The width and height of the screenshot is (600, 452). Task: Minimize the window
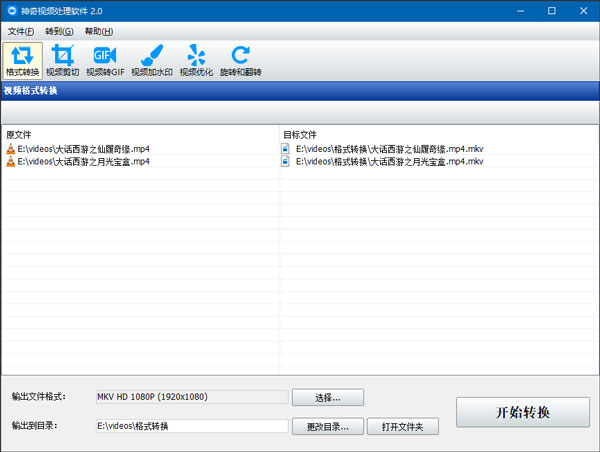520,11
